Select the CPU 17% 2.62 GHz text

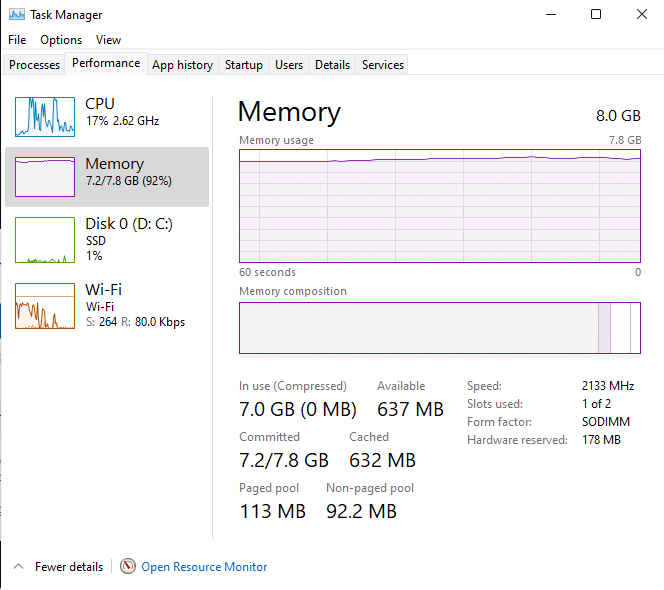click(x=122, y=121)
